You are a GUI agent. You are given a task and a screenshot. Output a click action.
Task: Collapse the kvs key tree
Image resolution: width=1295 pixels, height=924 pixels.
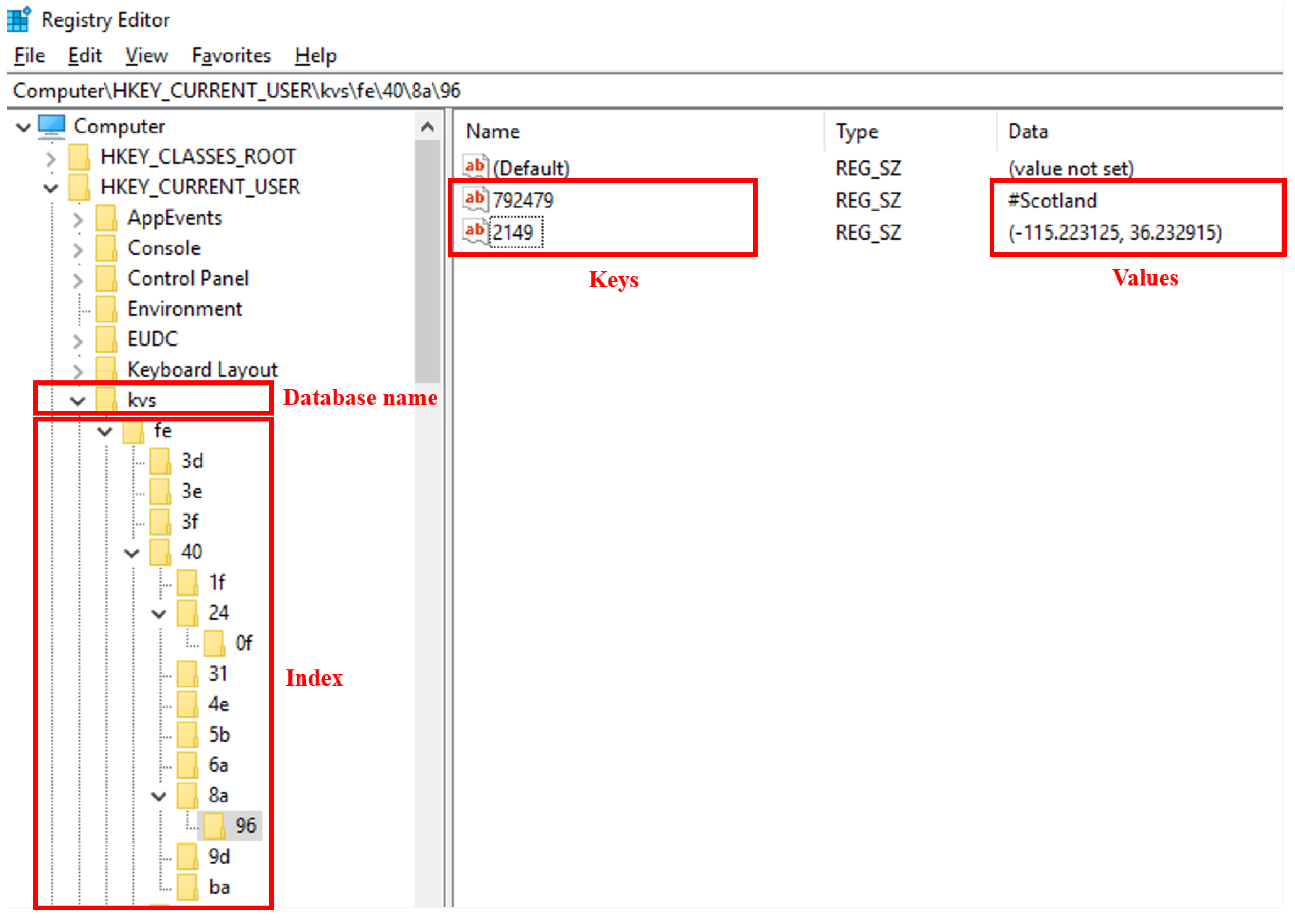pos(78,401)
